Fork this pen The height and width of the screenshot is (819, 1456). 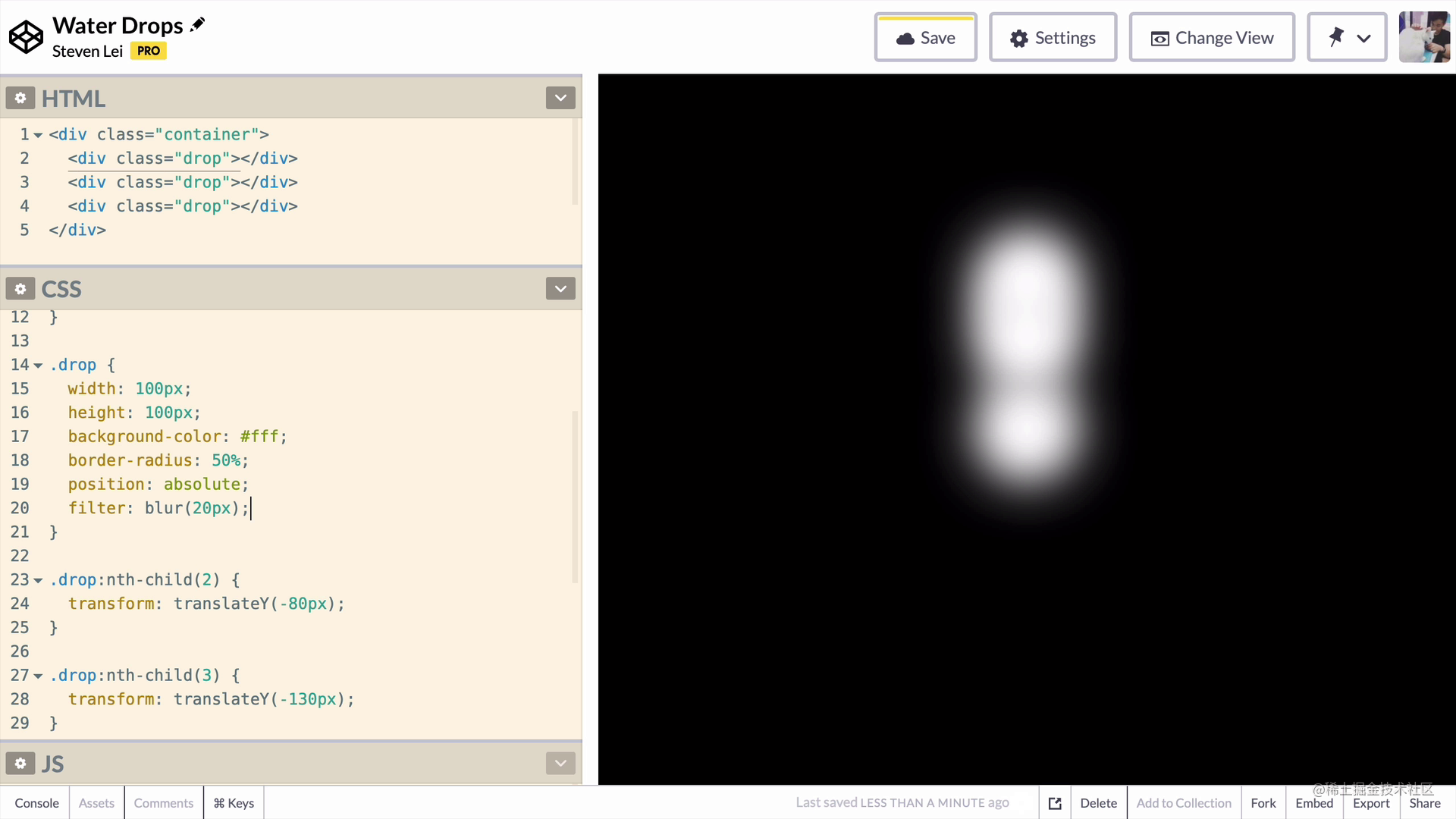tap(1263, 803)
